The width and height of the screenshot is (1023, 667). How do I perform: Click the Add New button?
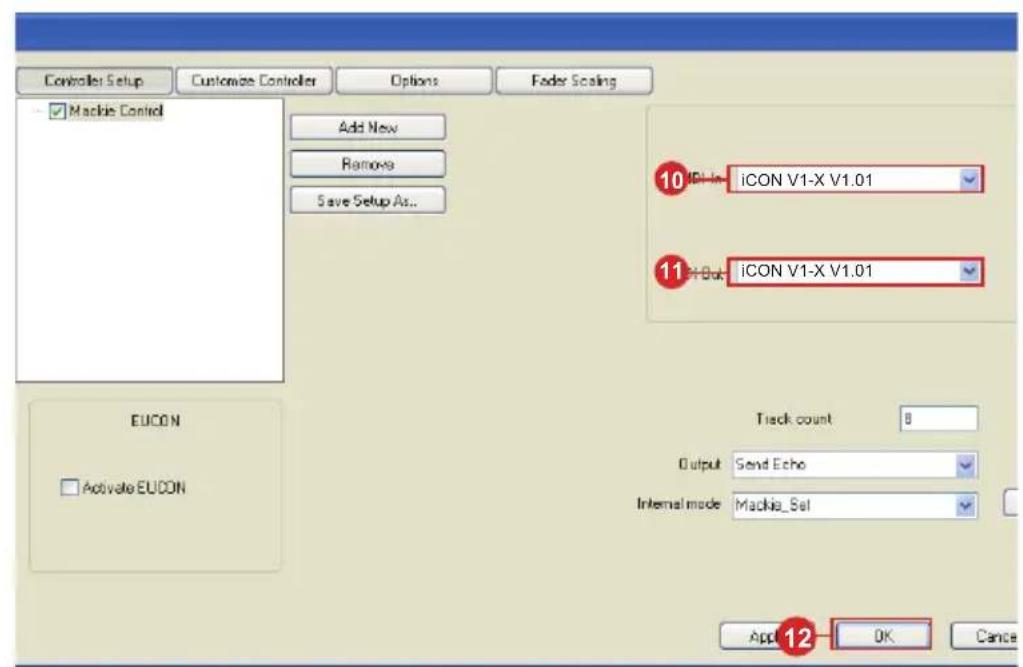click(368, 127)
